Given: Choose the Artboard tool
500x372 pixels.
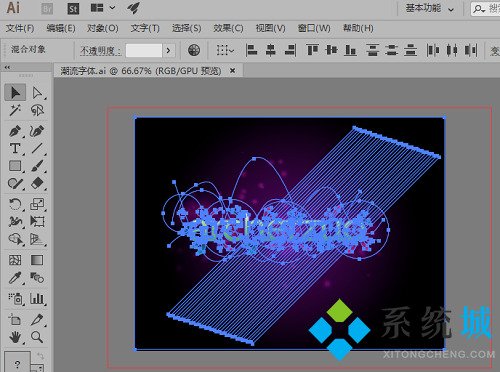Looking at the screenshot, I should click(15, 319).
